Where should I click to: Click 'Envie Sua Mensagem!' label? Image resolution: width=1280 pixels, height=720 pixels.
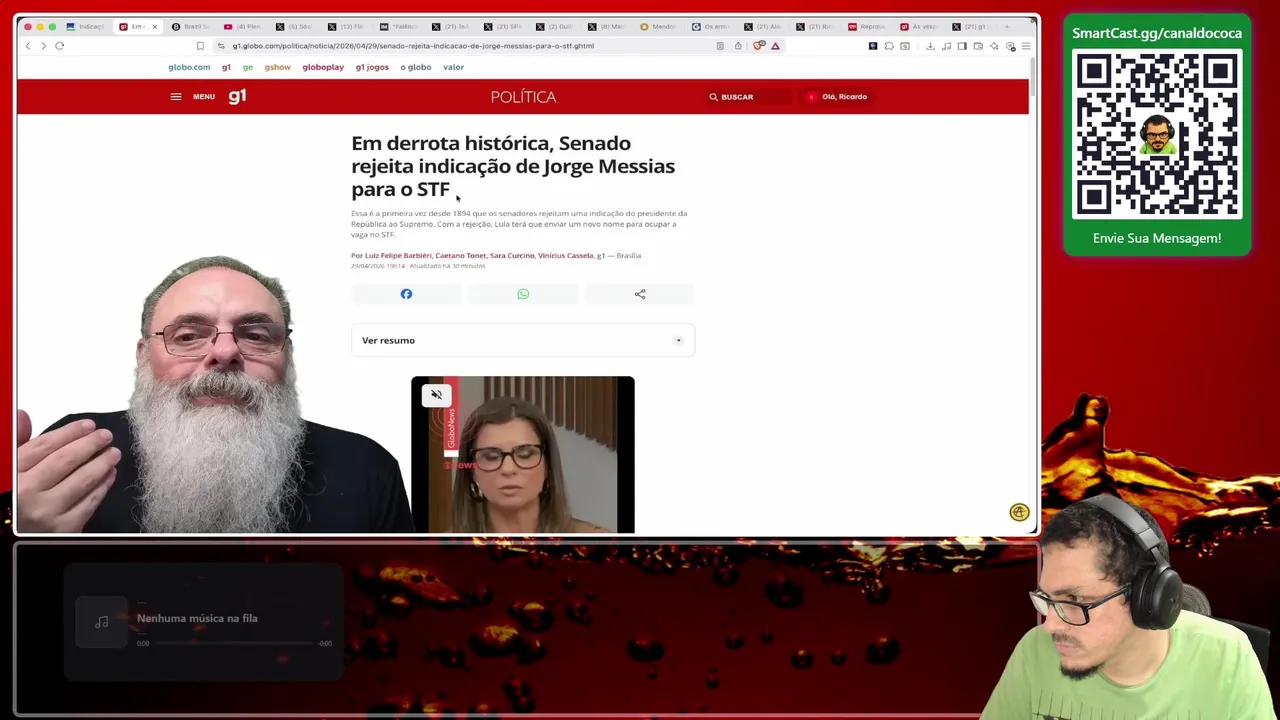[1157, 238]
